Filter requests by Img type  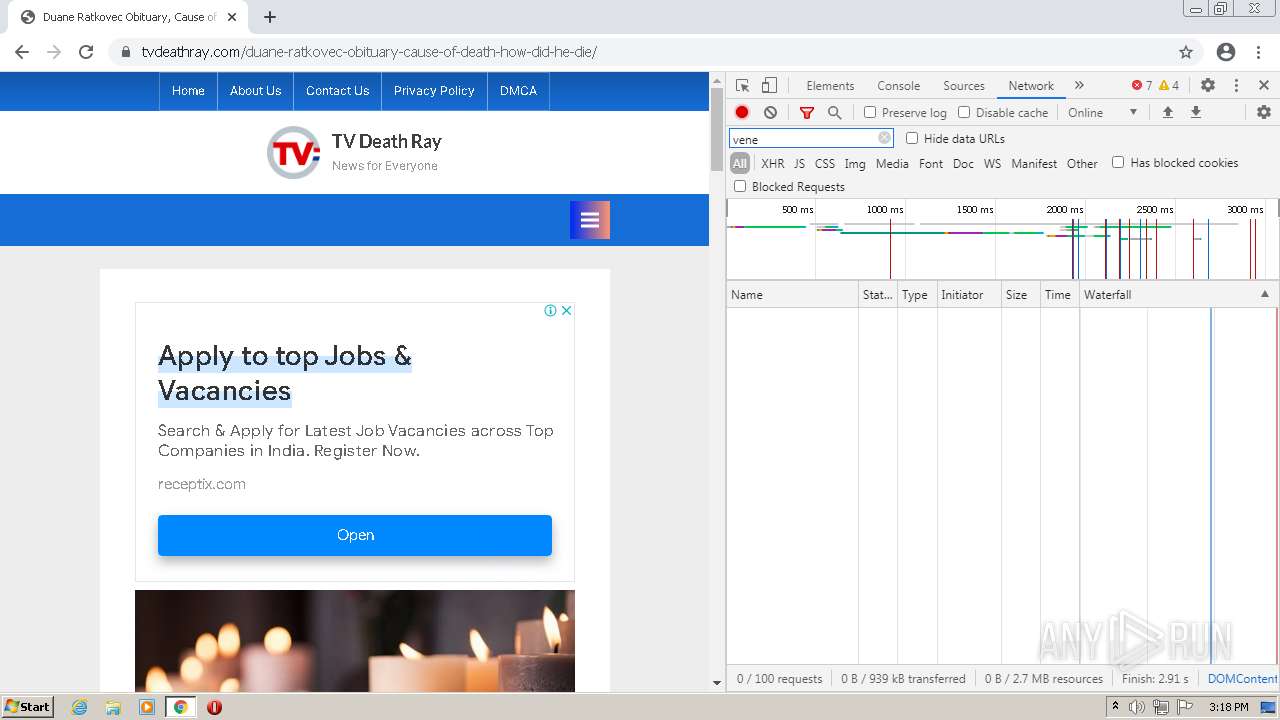(855, 164)
